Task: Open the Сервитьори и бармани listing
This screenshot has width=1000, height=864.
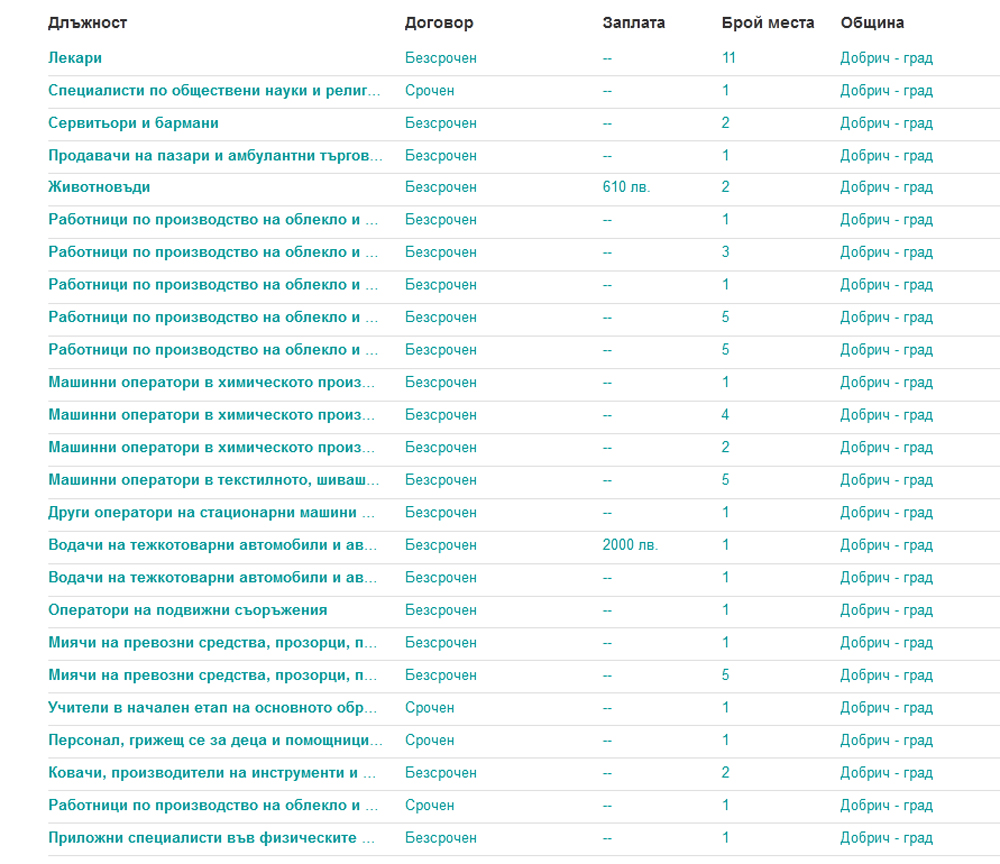Action: [133, 123]
